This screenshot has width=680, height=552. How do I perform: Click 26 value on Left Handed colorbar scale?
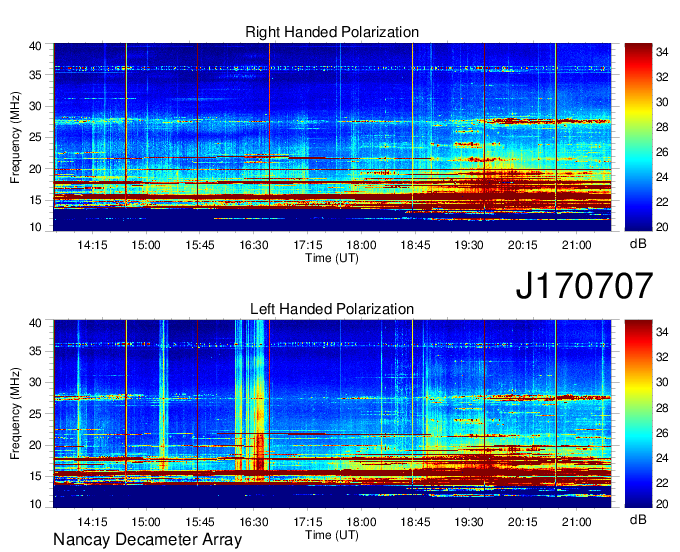tap(662, 433)
